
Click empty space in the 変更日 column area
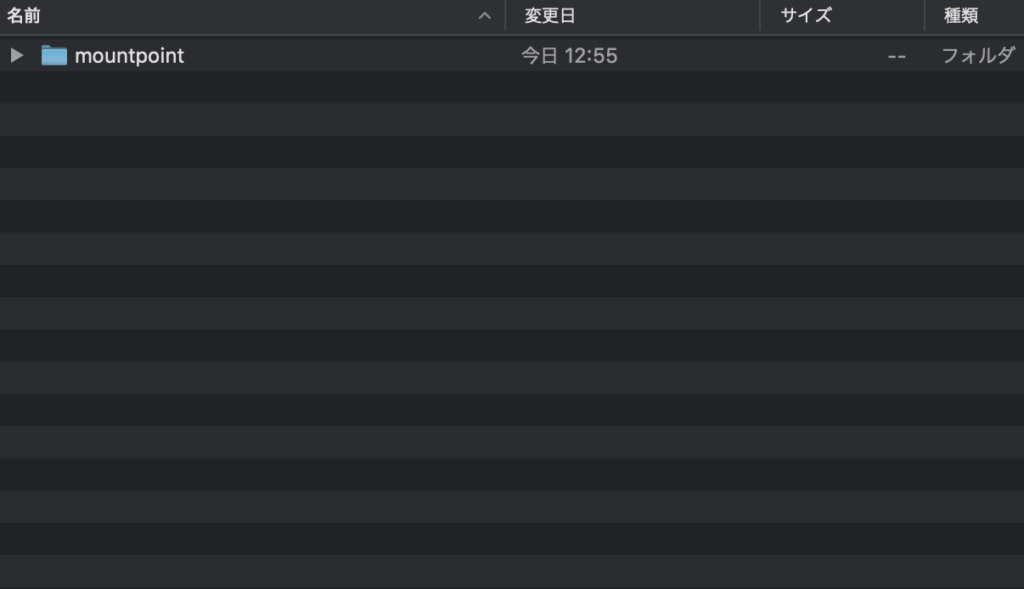click(x=632, y=261)
